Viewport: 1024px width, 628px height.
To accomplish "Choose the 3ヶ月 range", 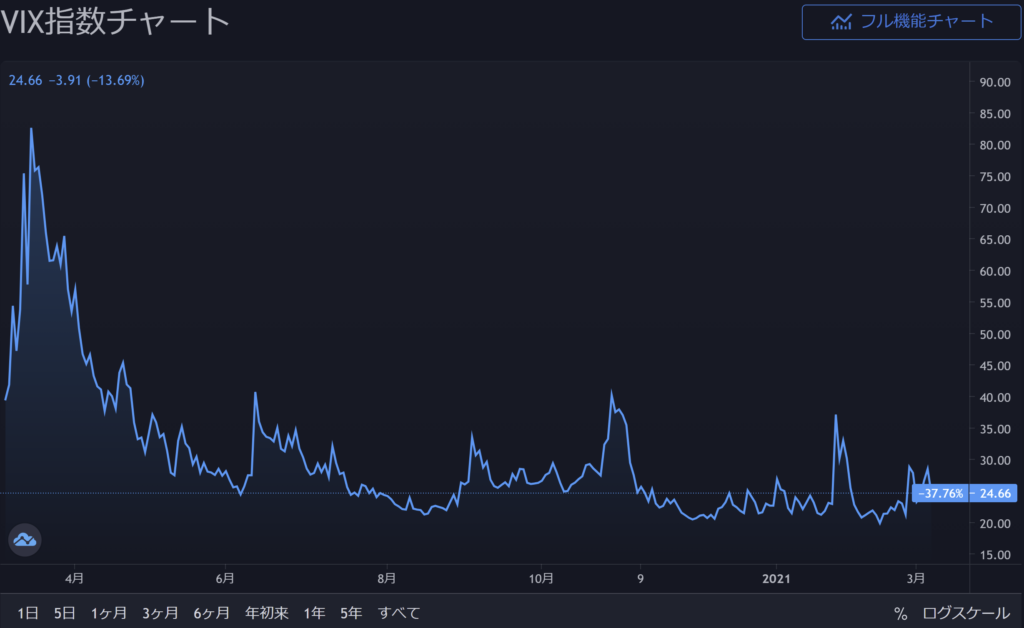I will pos(160,613).
